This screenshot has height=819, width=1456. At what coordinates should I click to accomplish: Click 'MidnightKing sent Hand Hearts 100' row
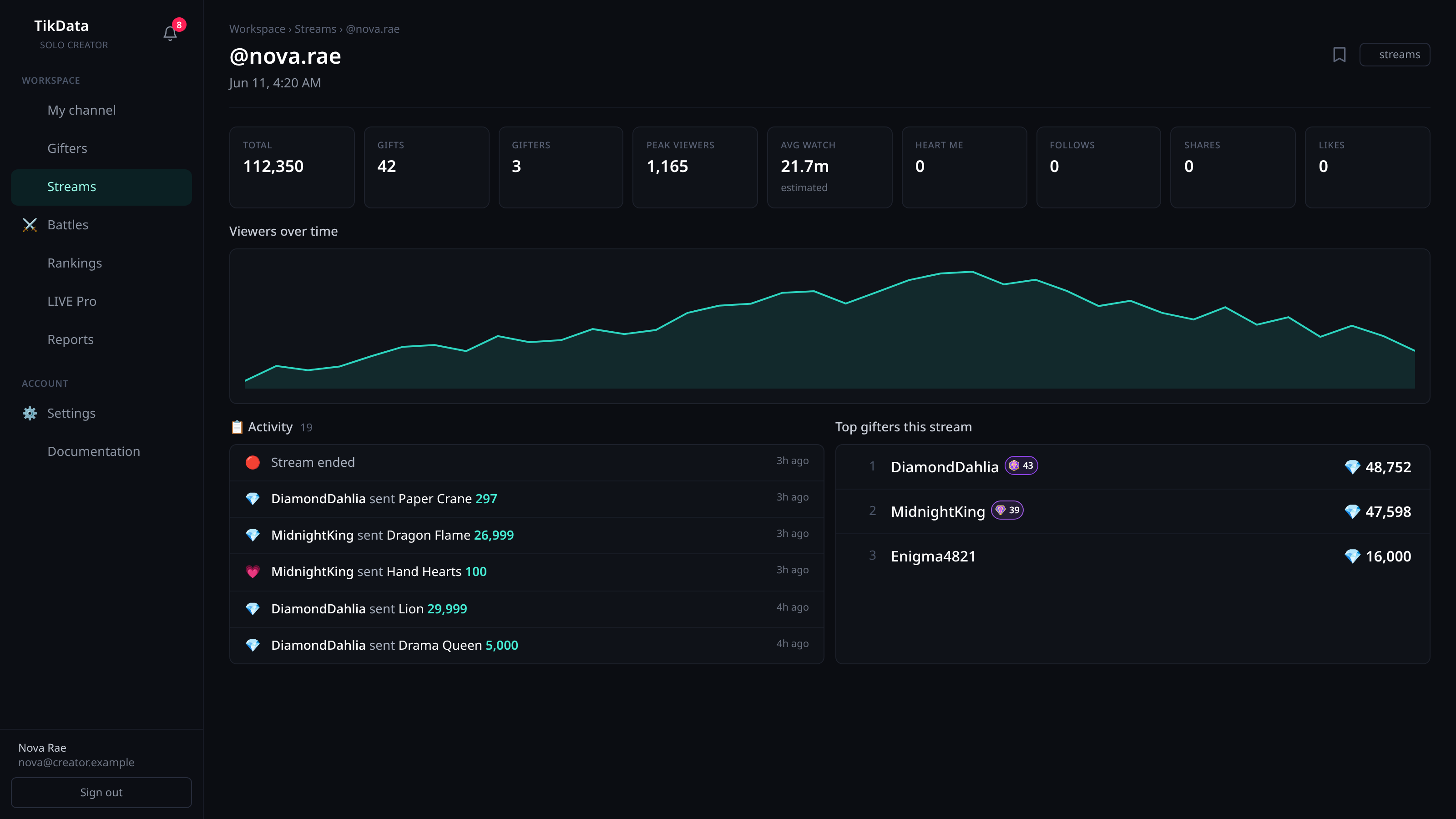527,571
